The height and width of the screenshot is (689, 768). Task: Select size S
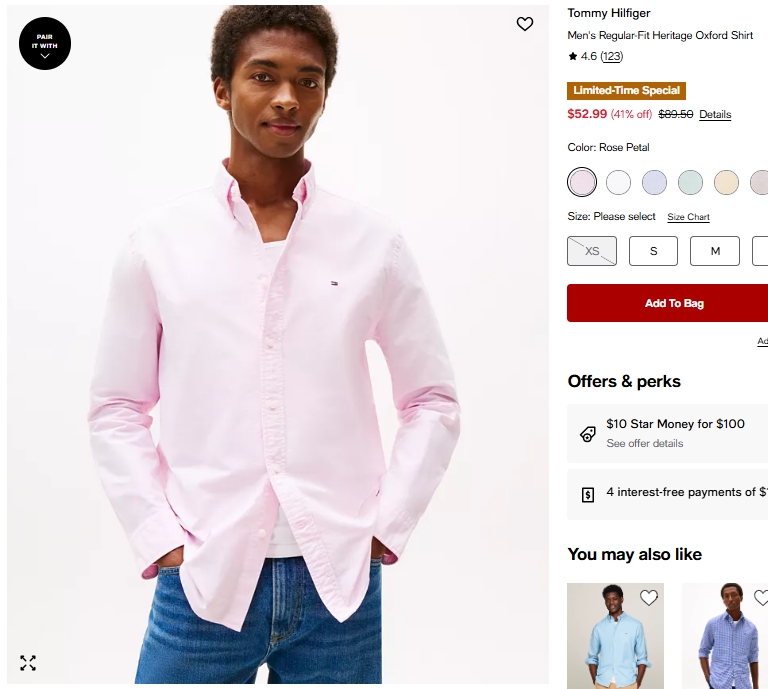click(x=653, y=251)
